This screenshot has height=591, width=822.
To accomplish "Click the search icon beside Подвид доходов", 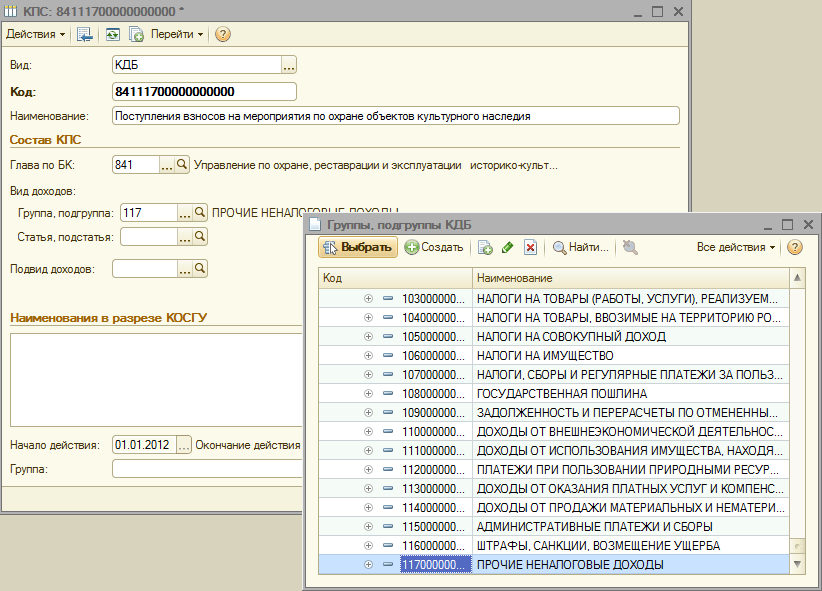I will click(x=200, y=268).
